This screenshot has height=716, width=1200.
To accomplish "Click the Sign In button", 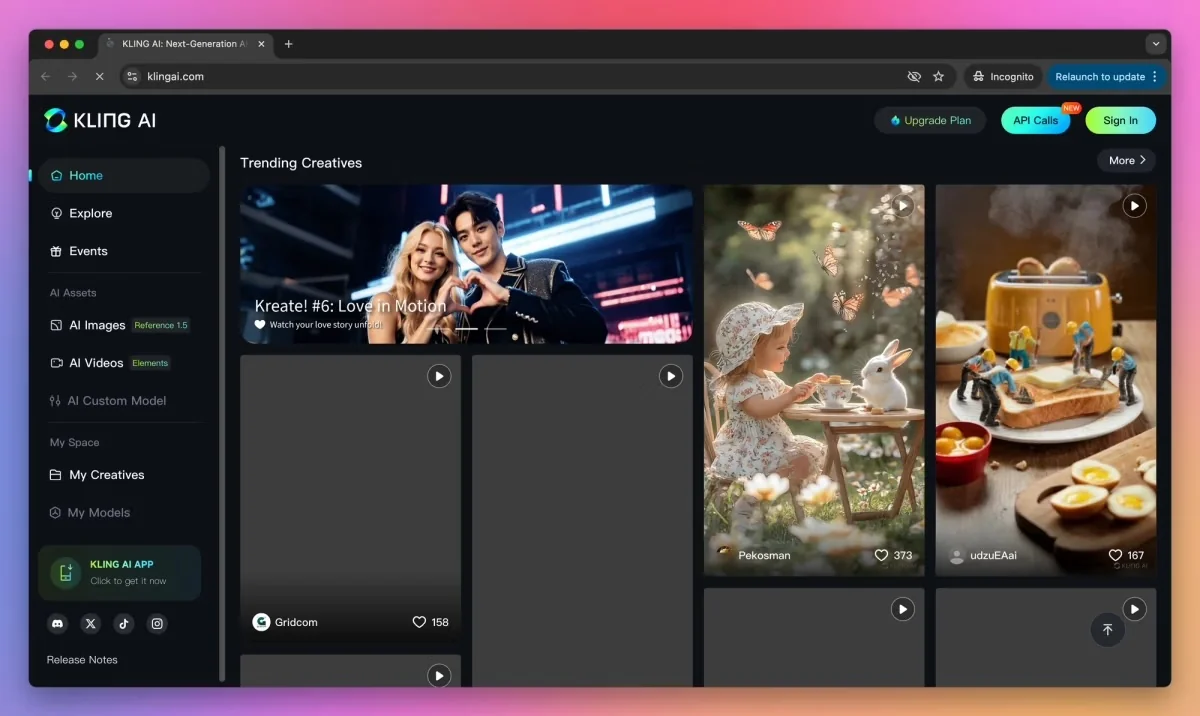I will point(1120,120).
